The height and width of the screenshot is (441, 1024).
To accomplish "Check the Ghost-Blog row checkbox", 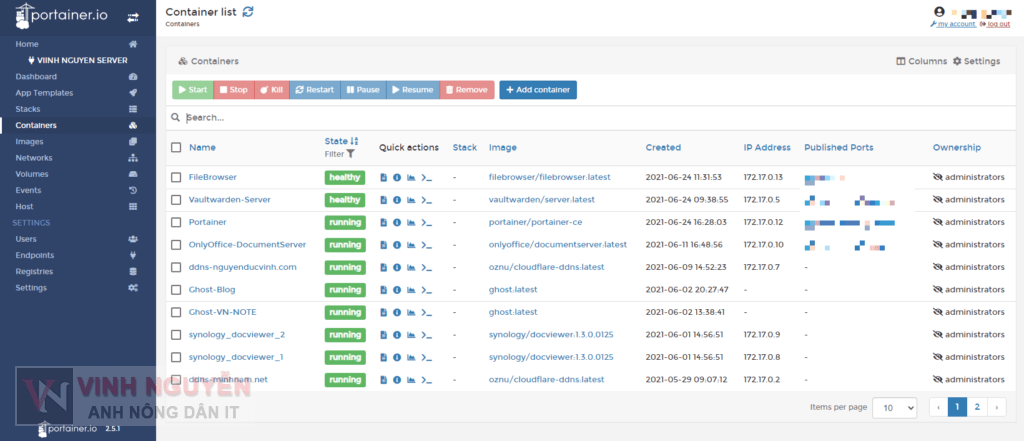I will (176, 290).
